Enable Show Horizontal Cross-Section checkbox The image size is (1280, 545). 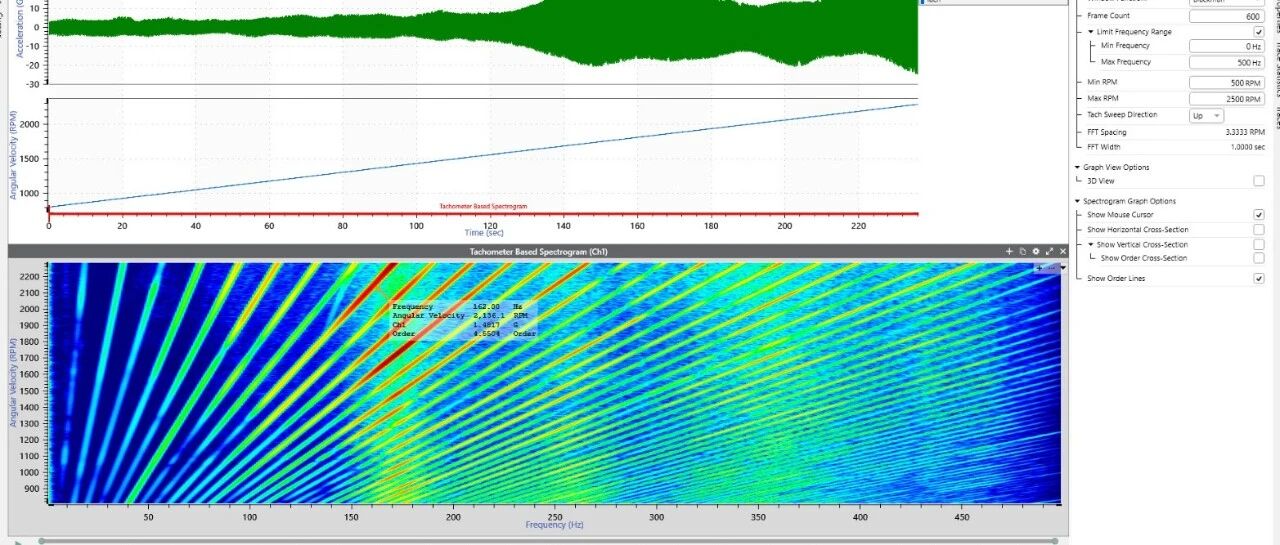(1259, 230)
